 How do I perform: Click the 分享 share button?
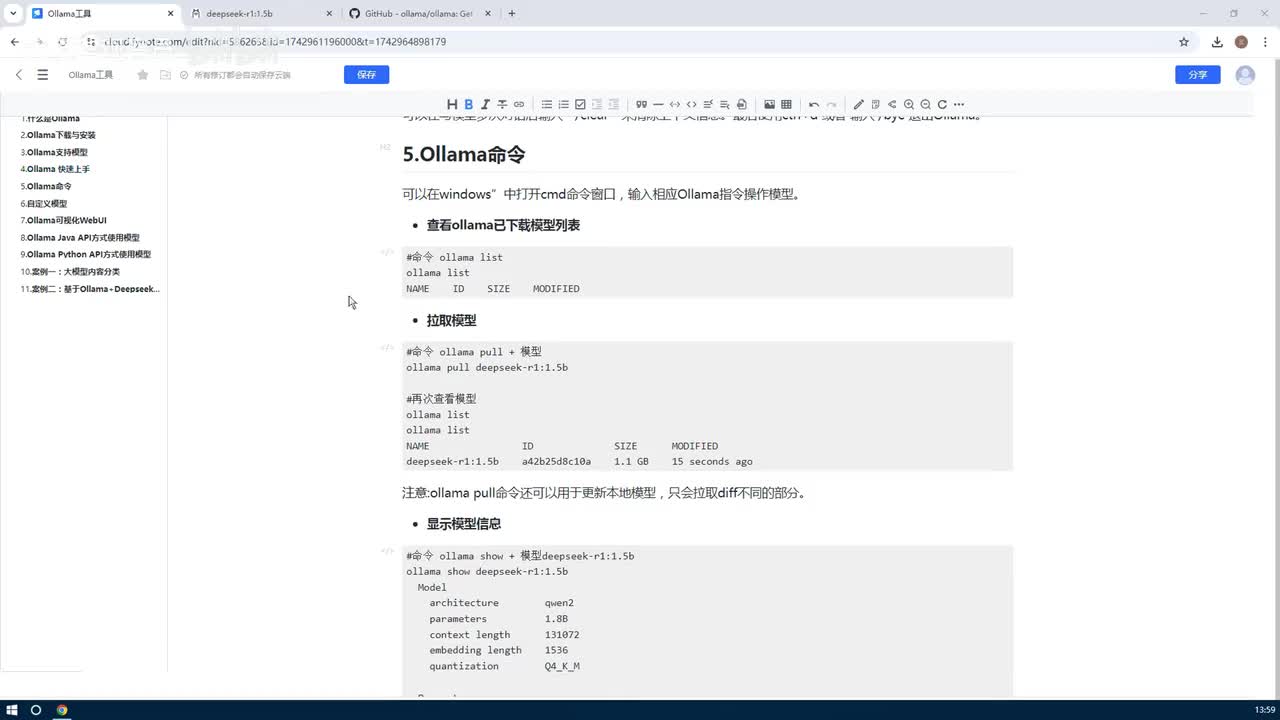click(x=1197, y=75)
